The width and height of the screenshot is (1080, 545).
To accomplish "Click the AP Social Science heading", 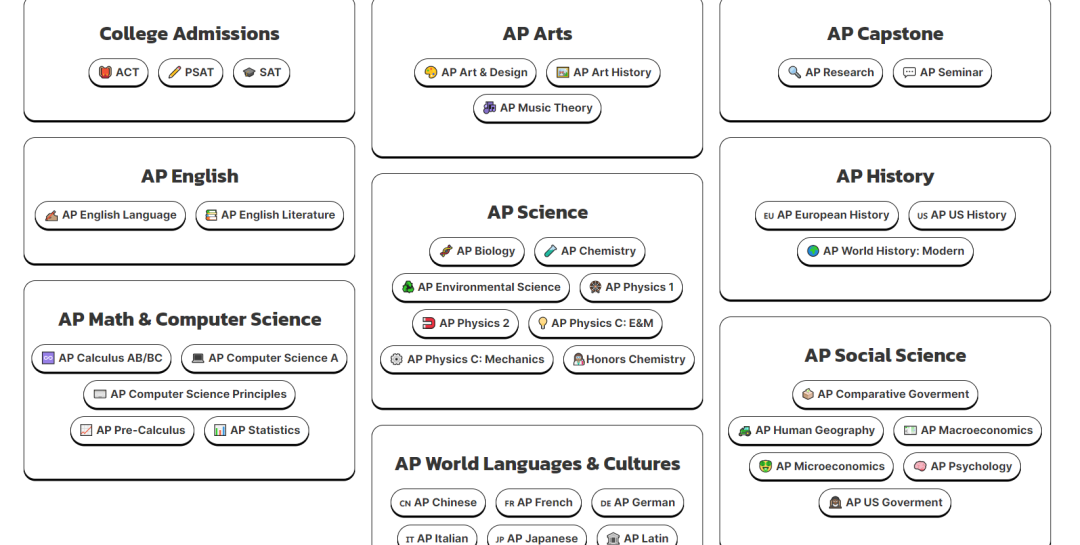I will pyautogui.click(x=885, y=356).
